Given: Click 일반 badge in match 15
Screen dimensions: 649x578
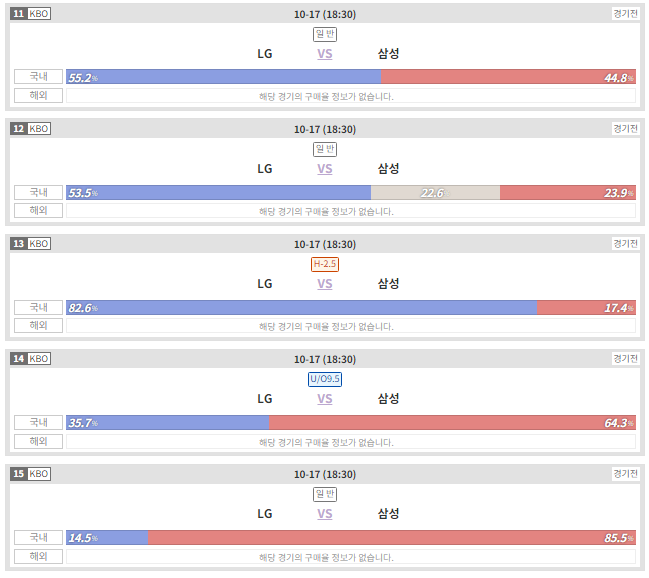Looking at the screenshot, I should [x=325, y=494].
